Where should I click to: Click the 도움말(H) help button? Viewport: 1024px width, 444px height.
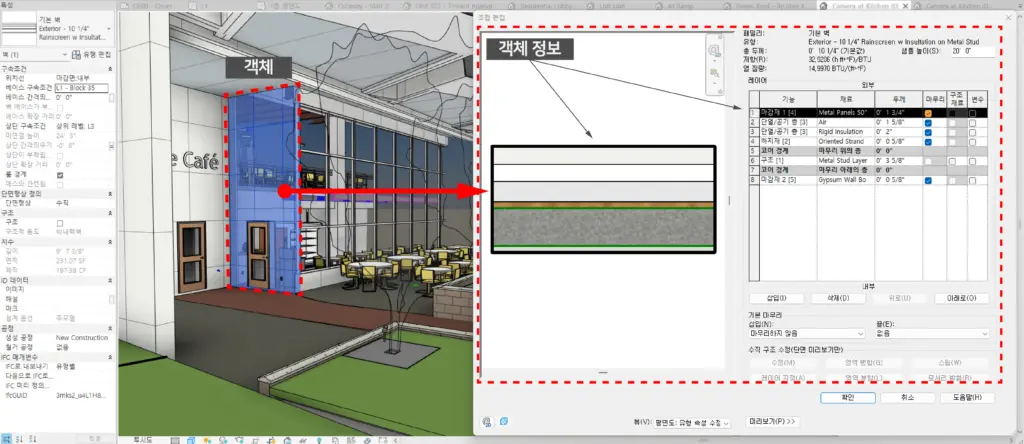[967, 398]
